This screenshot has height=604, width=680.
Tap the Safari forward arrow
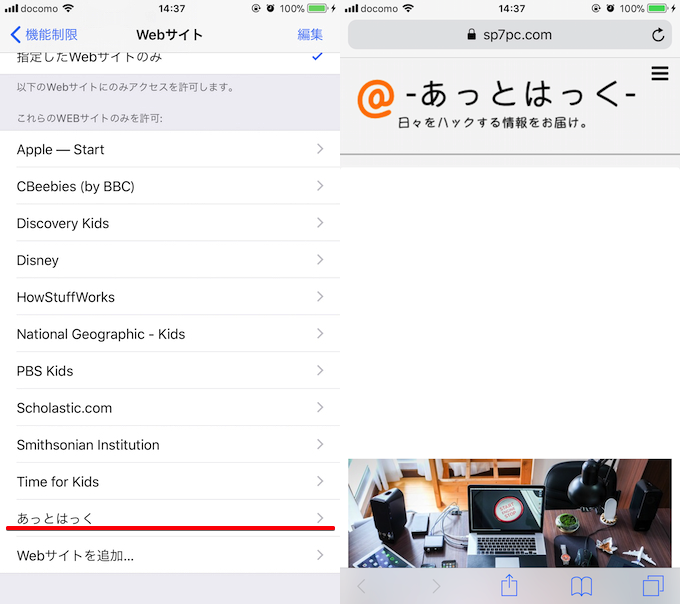tap(435, 586)
